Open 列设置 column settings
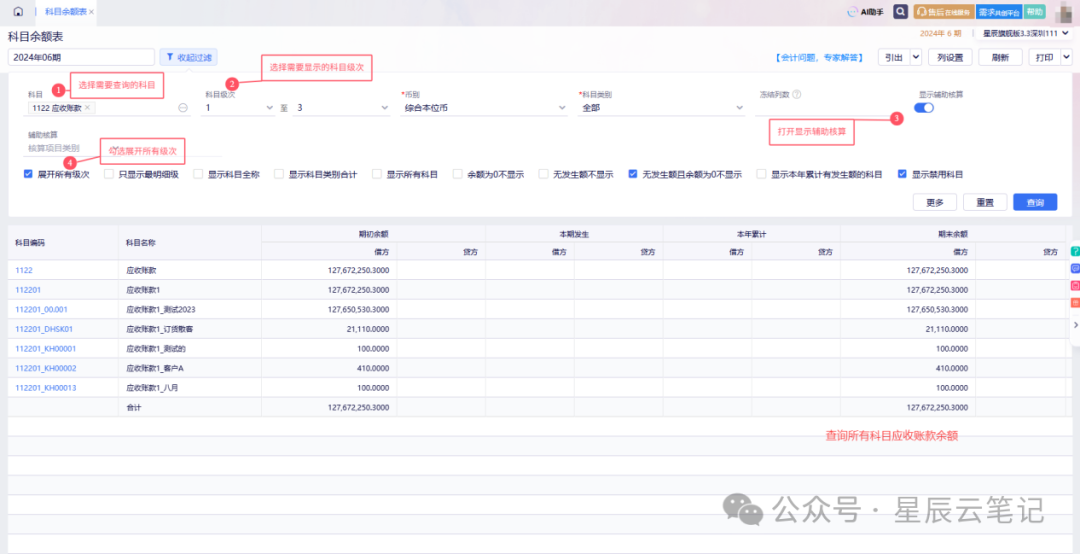This screenshot has width=1080, height=554. (950, 58)
